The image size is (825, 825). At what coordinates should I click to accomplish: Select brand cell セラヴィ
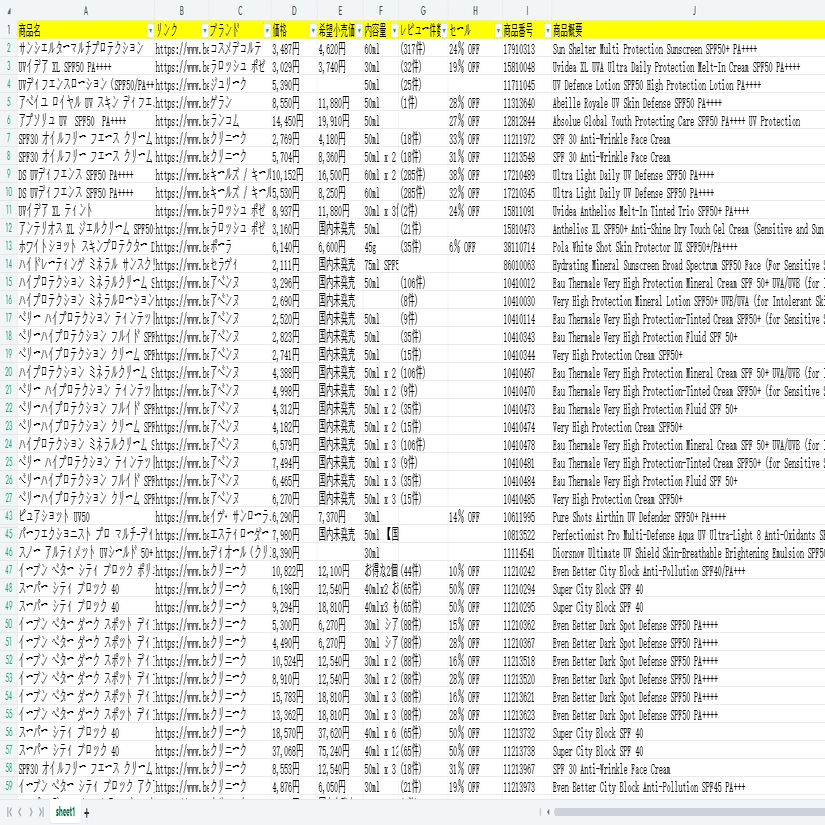240,265
